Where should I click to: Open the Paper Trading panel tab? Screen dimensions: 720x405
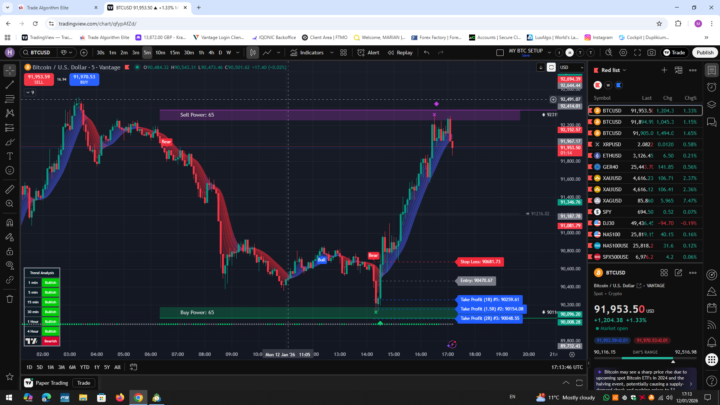coord(46,383)
